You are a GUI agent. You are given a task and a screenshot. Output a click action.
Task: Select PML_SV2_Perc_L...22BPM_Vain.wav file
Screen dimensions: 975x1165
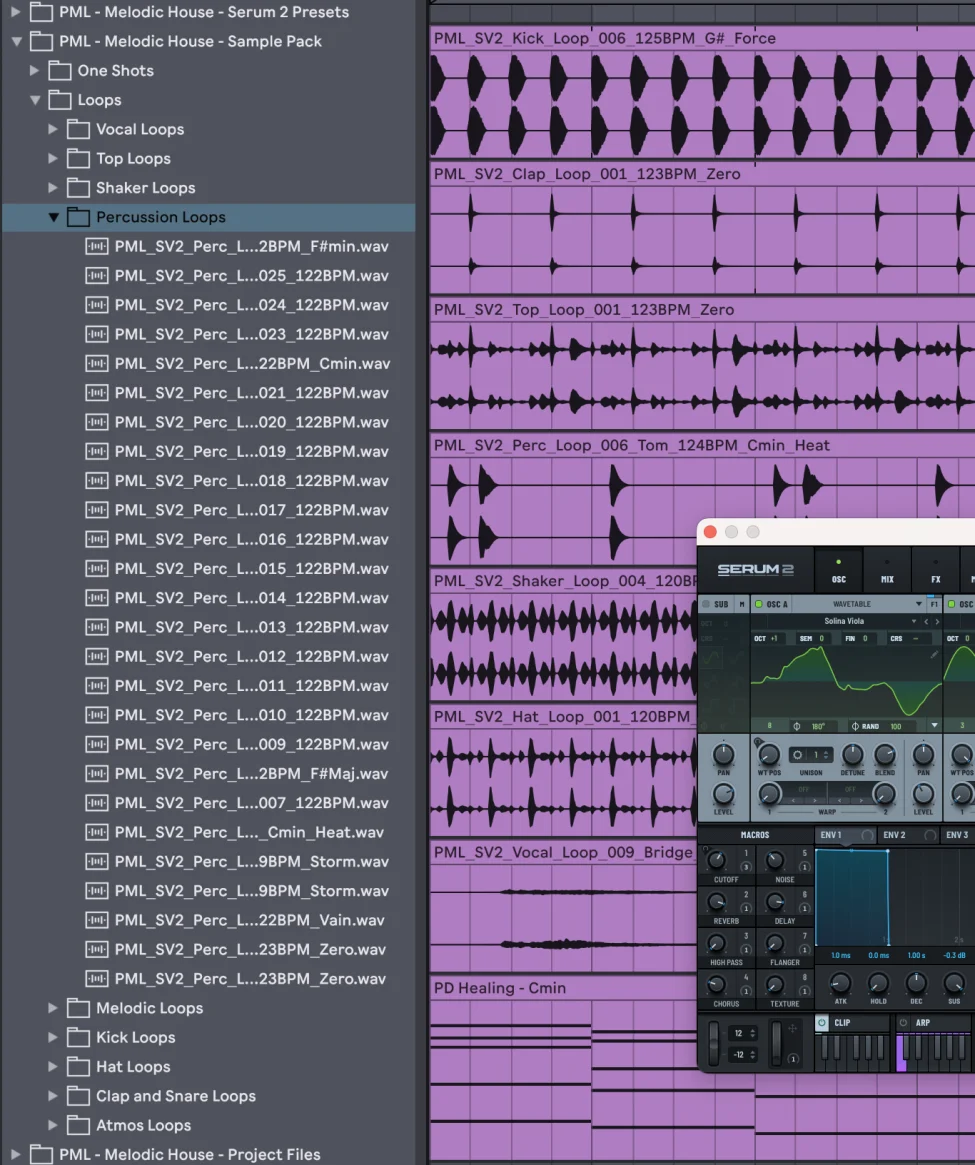point(249,920)
